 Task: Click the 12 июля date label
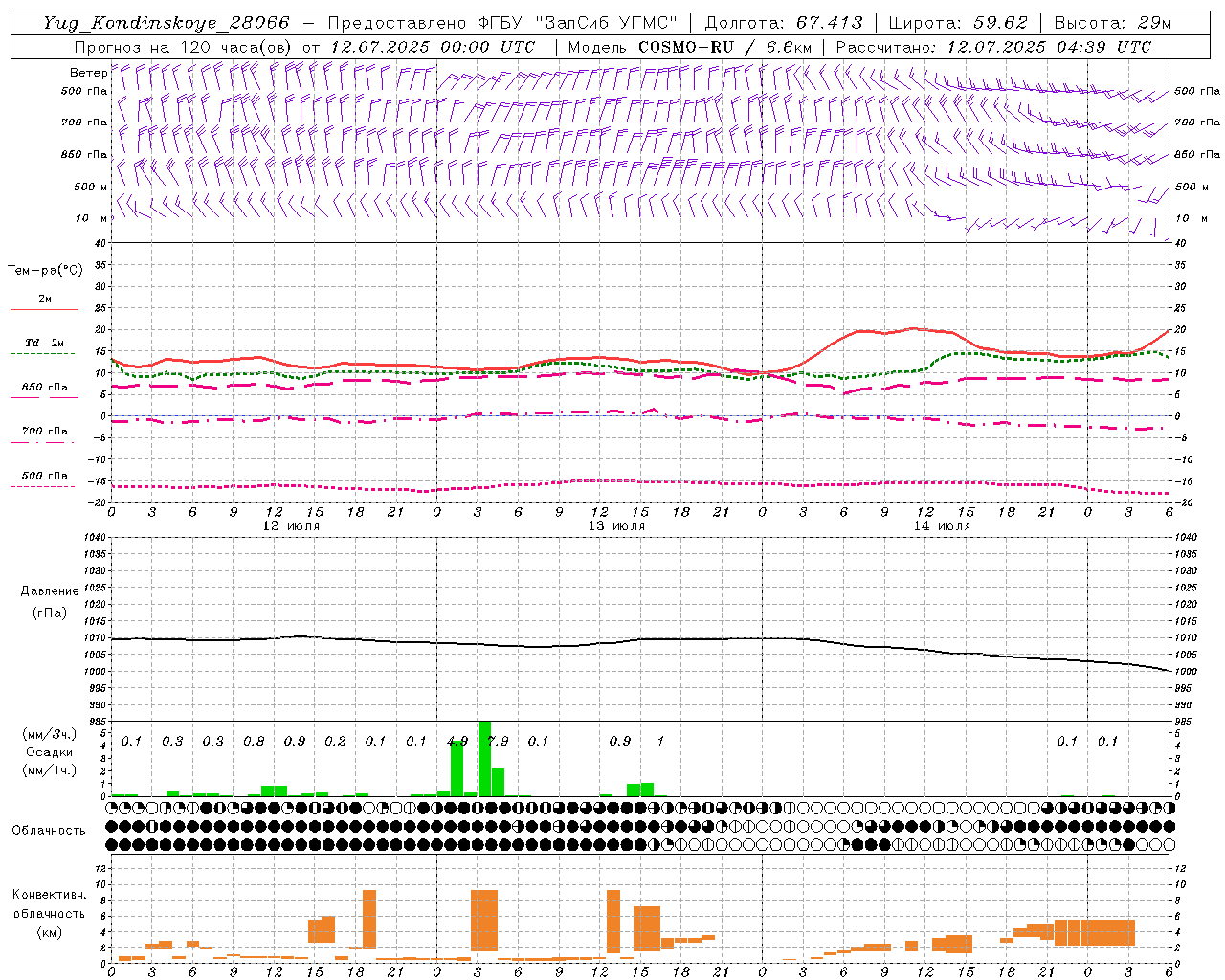tap(291, 526)
